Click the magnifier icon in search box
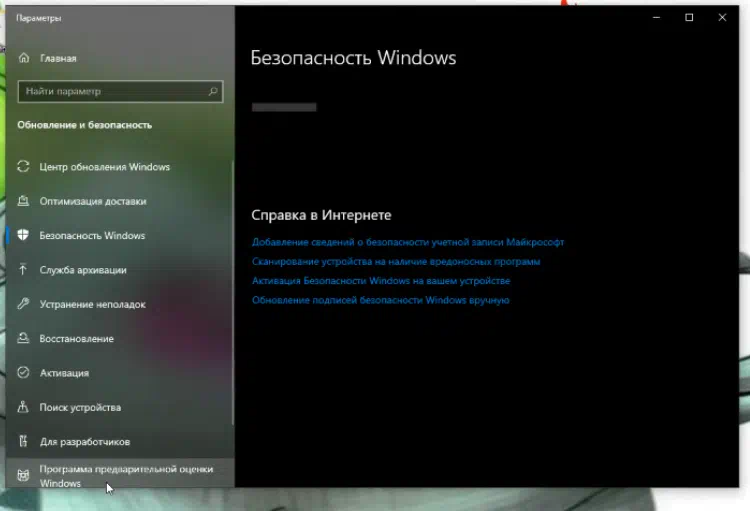Viewport: 750px width, 511px height. tap(213, 91)
